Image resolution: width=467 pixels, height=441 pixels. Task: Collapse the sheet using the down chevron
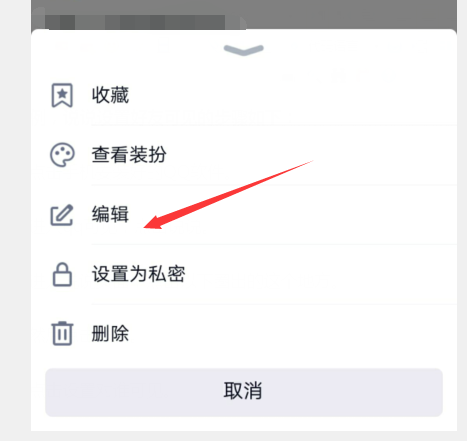click(244, 50)
